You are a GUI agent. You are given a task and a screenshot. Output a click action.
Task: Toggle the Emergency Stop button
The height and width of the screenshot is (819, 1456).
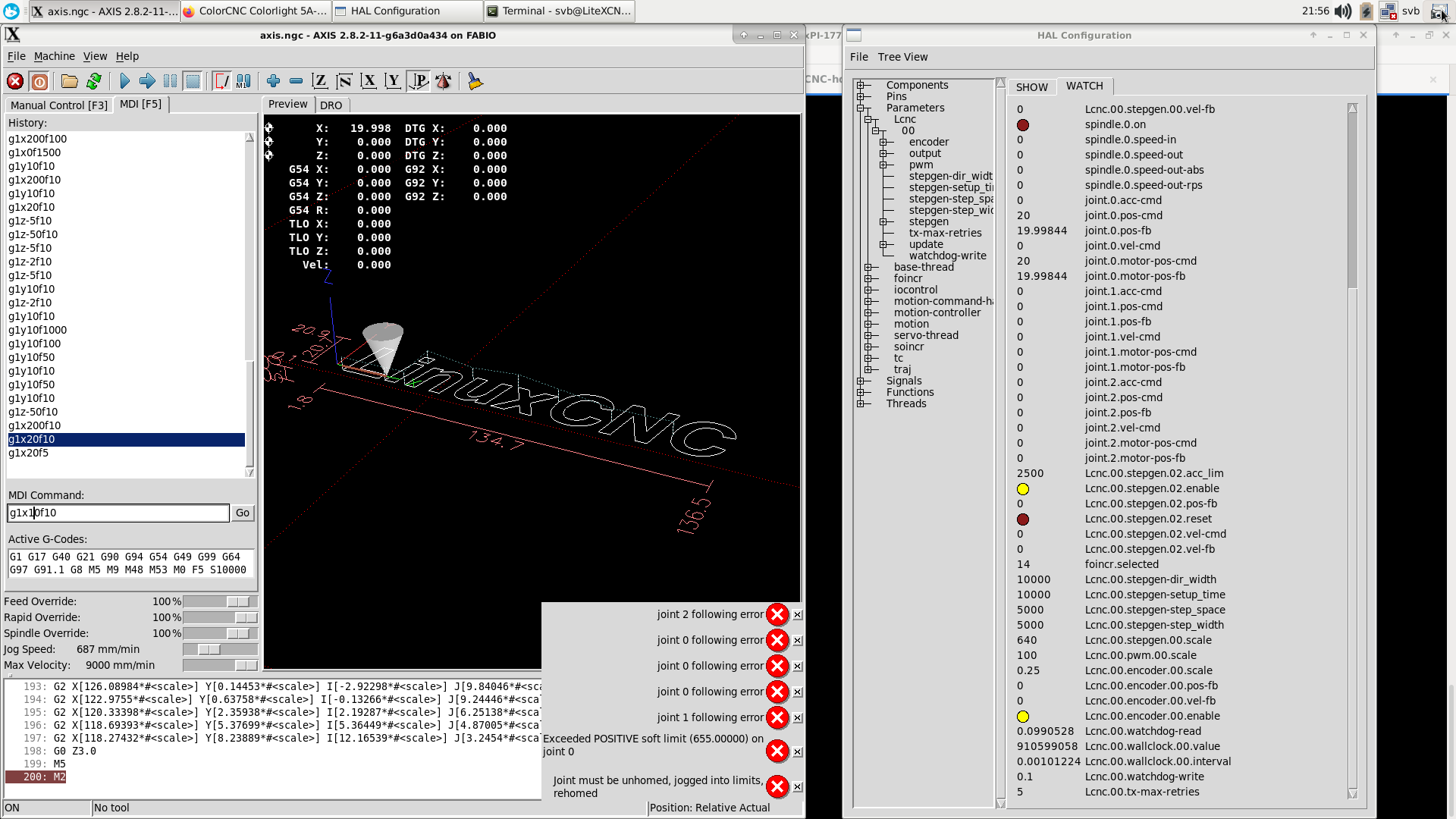point(15,81)
